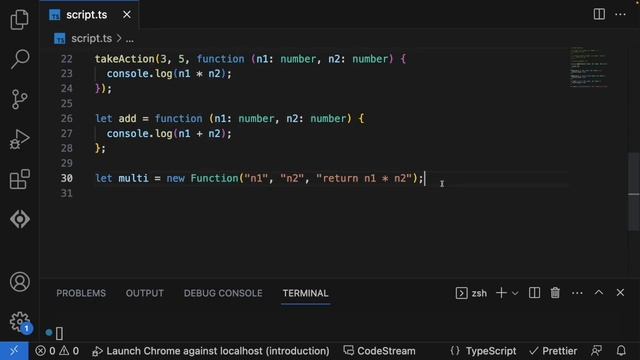
Task: Close the bottom panel
Action: pos(620,293)
